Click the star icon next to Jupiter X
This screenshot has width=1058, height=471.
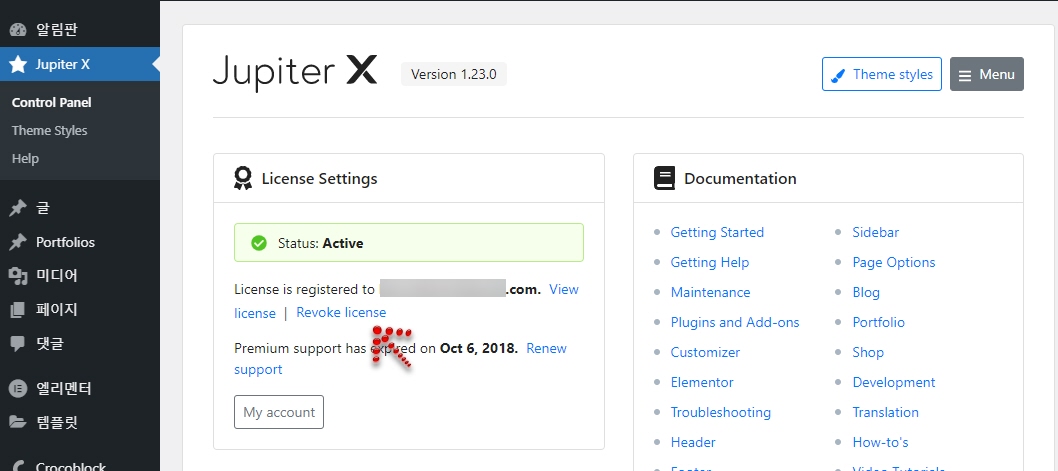click(18, 64)
